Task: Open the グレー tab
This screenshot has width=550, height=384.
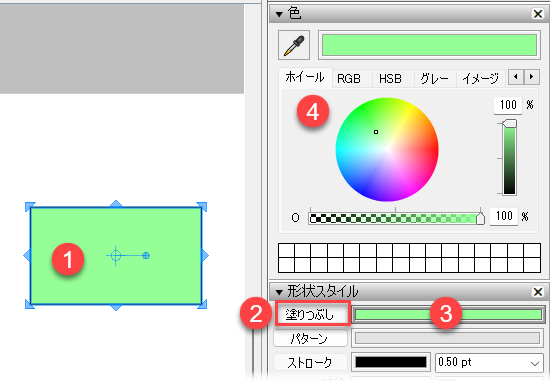Action: pyautogui.click(x=434, y=79)
